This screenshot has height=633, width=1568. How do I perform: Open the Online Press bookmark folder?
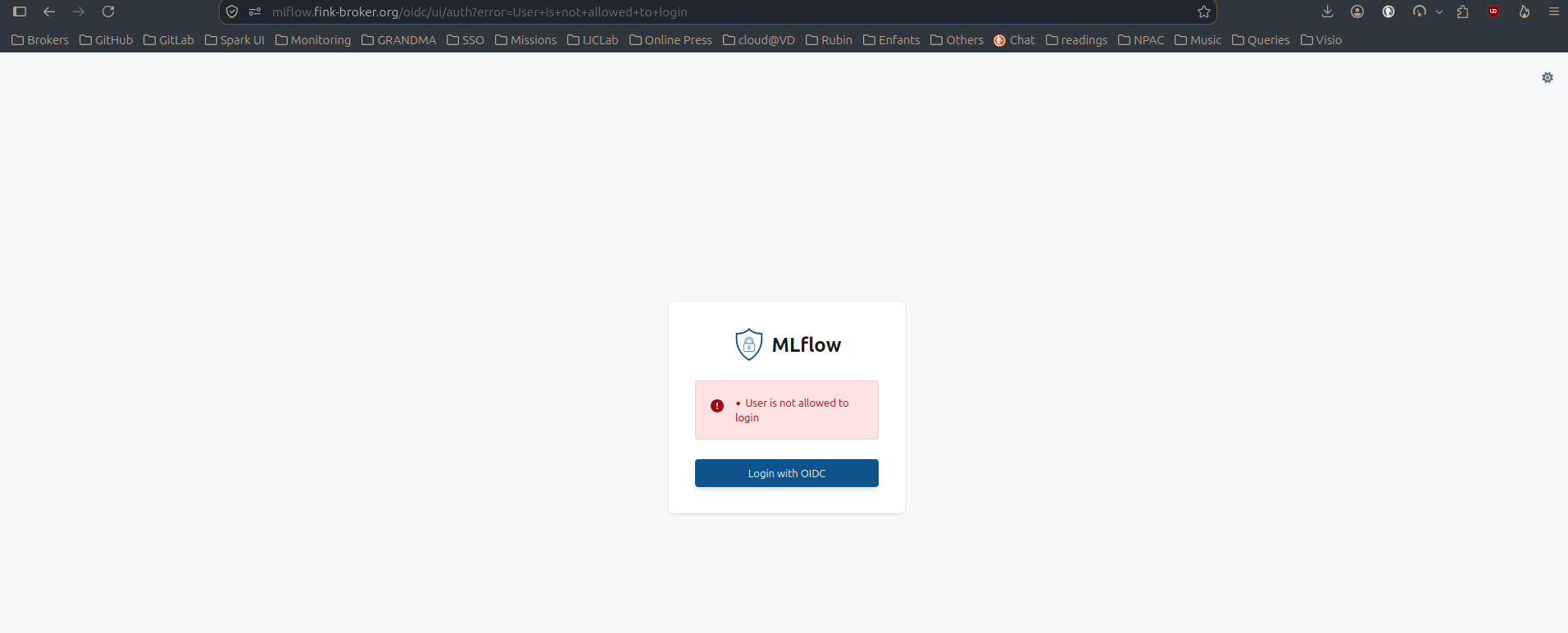pyautogui.click(x=670, y=40)
